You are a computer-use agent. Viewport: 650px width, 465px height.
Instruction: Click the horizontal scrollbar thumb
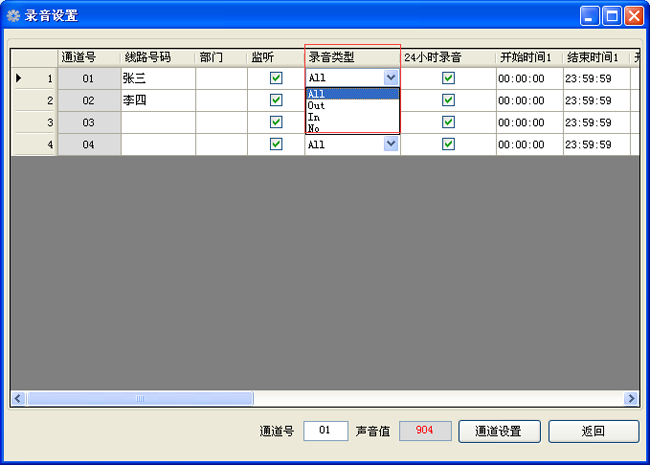(x=139, y=398)
